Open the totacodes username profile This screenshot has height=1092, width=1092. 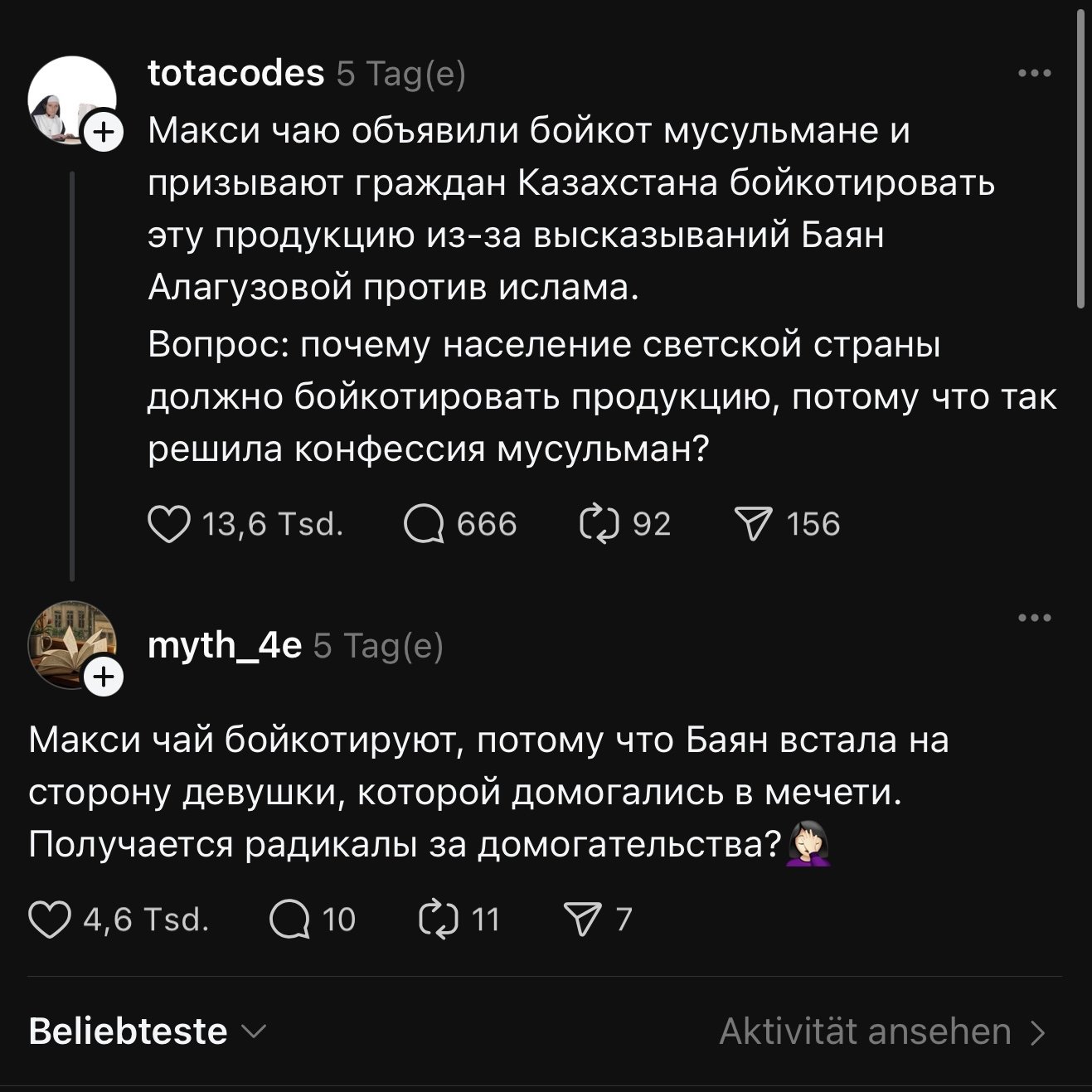click(x=235, y=74)
